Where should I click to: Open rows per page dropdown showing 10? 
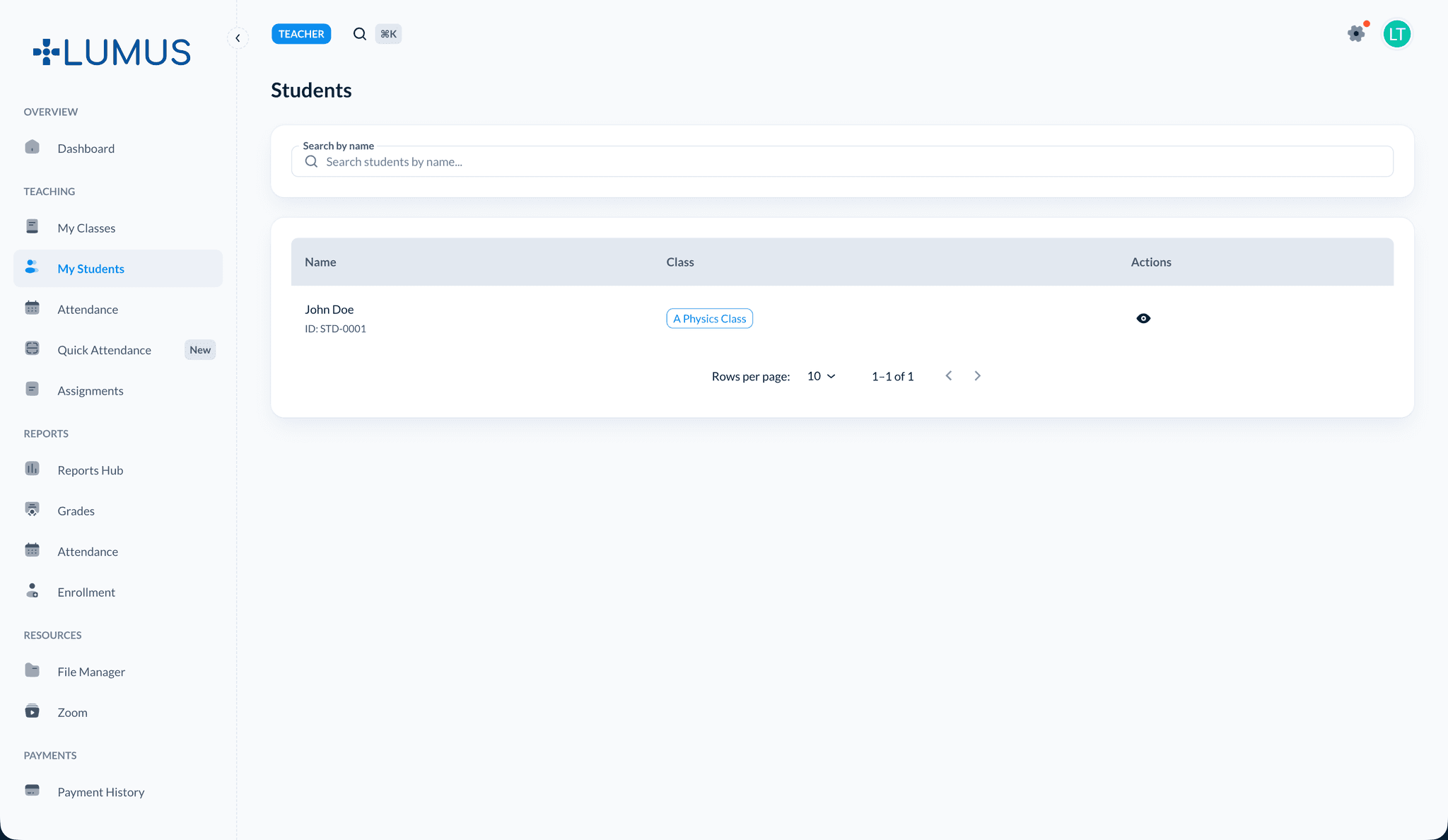click(821, 376)
